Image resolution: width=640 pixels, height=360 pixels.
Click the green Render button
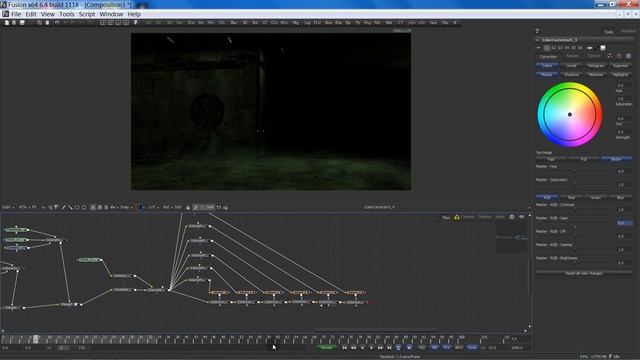click(x=327, y=348)
